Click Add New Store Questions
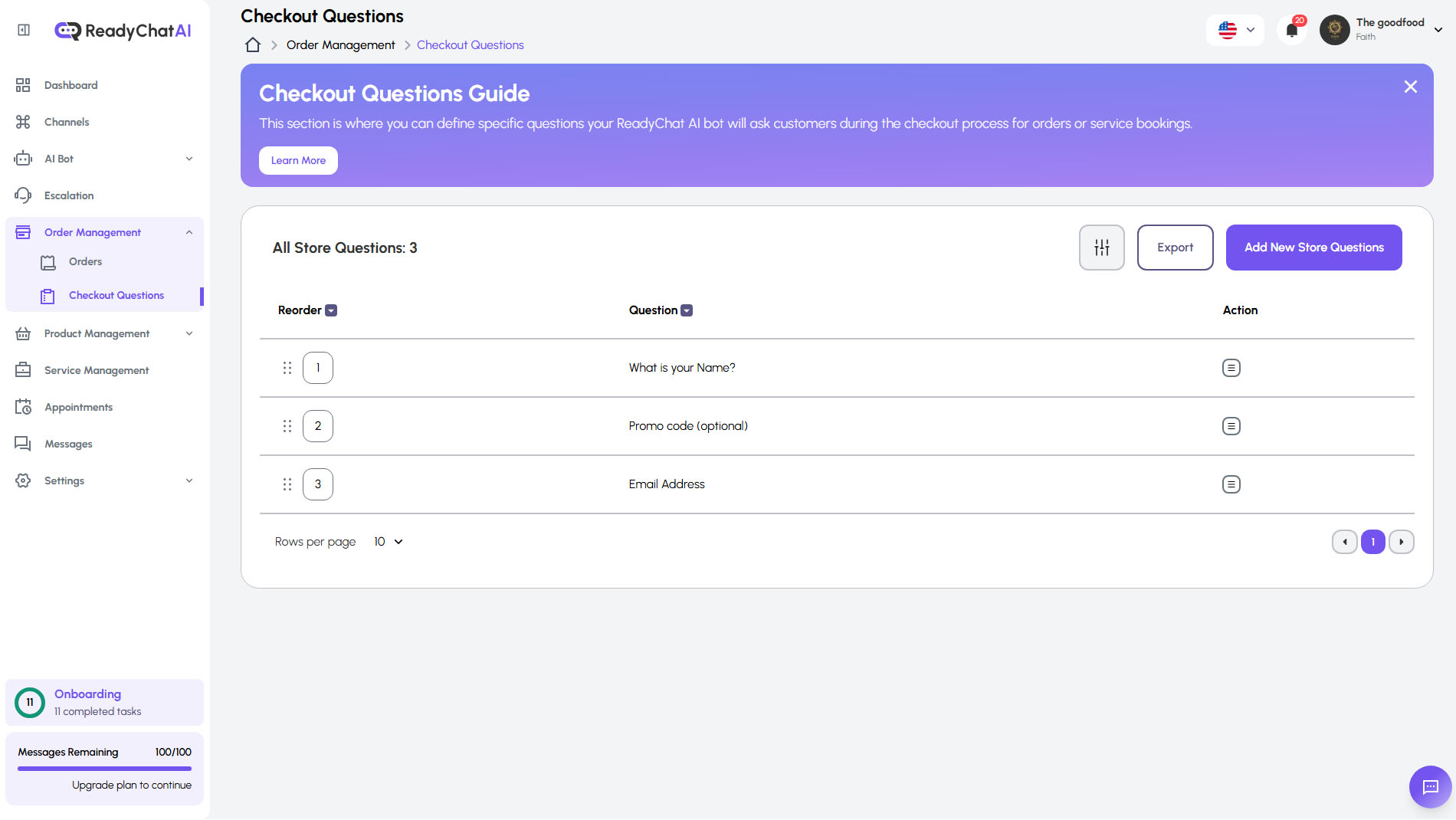Image resolution: width=1456 pixels, height=820 pixels. [x=1313, y=247]
